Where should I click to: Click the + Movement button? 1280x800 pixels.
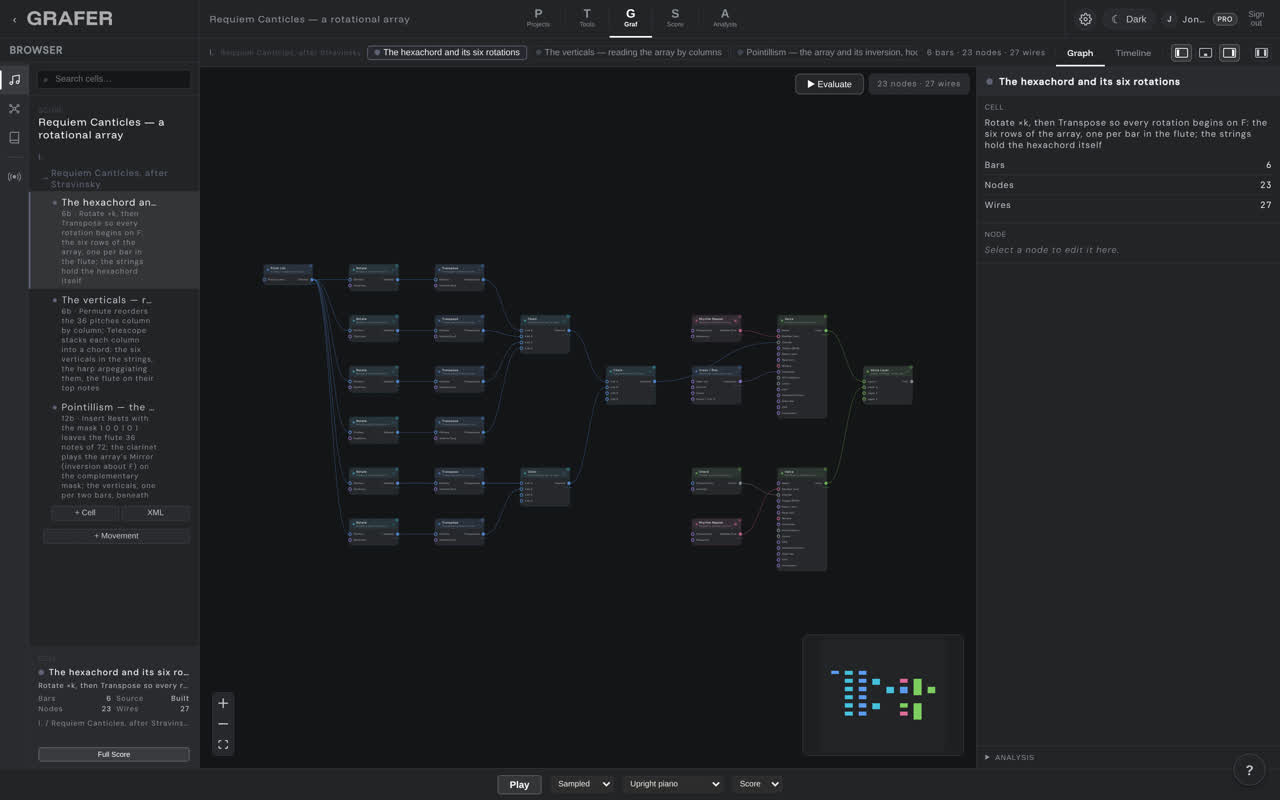116,536
